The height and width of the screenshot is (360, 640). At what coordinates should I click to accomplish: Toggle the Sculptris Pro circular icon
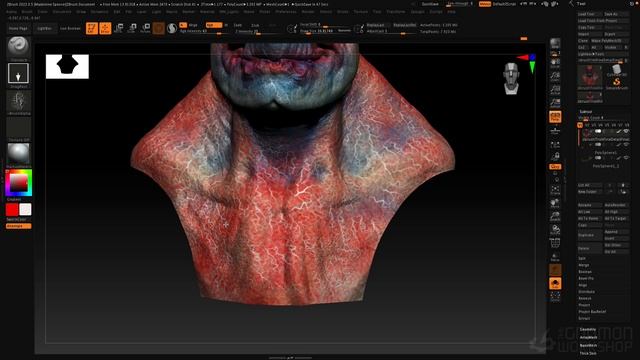click(x=172, y=28)
